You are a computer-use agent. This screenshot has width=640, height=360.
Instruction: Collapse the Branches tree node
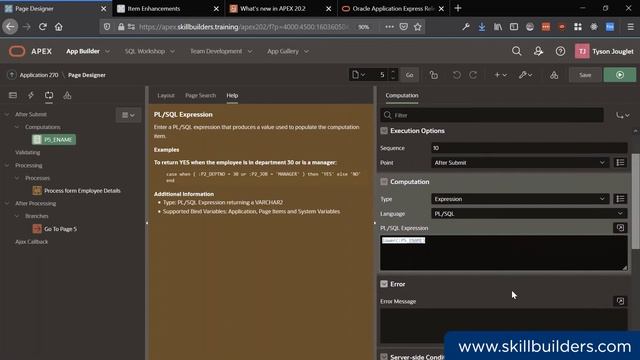(17, 216)
